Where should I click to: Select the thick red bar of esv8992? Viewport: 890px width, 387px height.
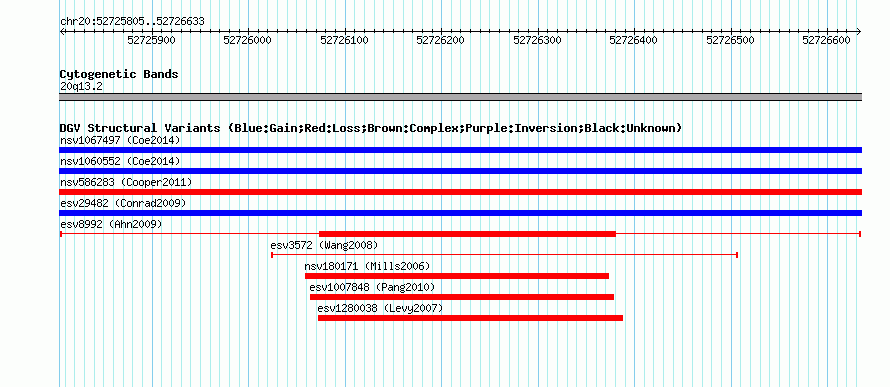[467, 234]
